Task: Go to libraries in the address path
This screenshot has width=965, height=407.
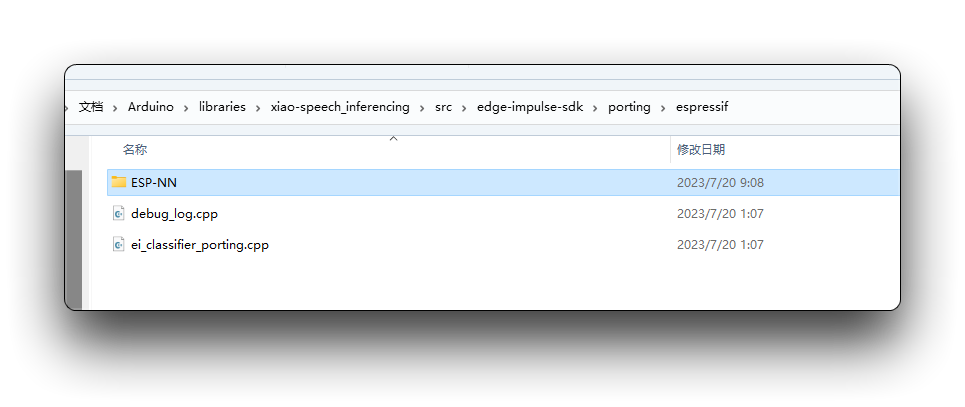Action: [x=222, y=107]
